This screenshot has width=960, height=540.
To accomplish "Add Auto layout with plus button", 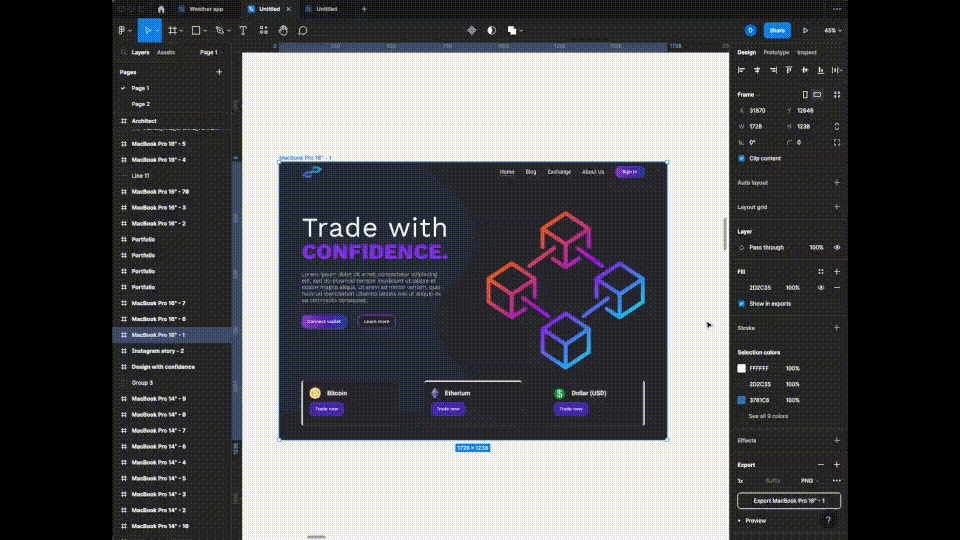I will (837, 183).
